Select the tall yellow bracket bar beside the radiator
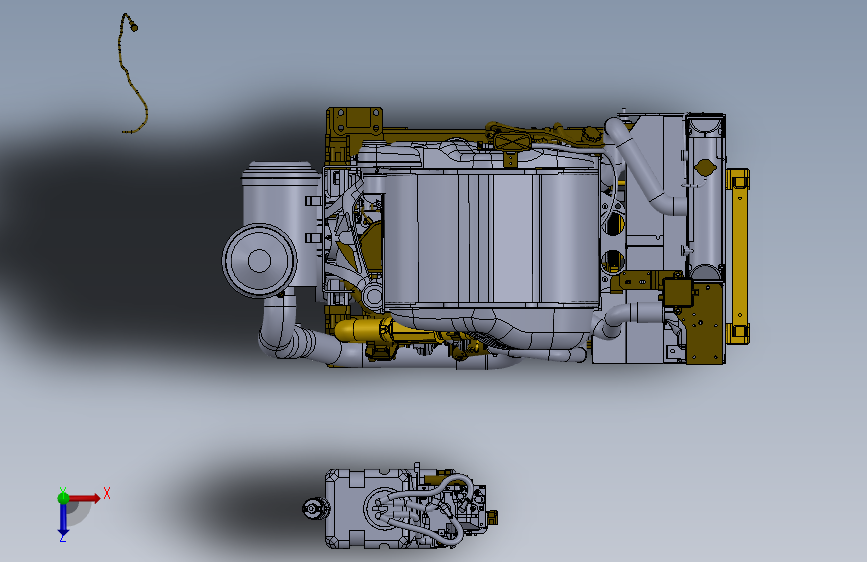The width and height of the screenshot is (867, 562). tap(738, 257)
